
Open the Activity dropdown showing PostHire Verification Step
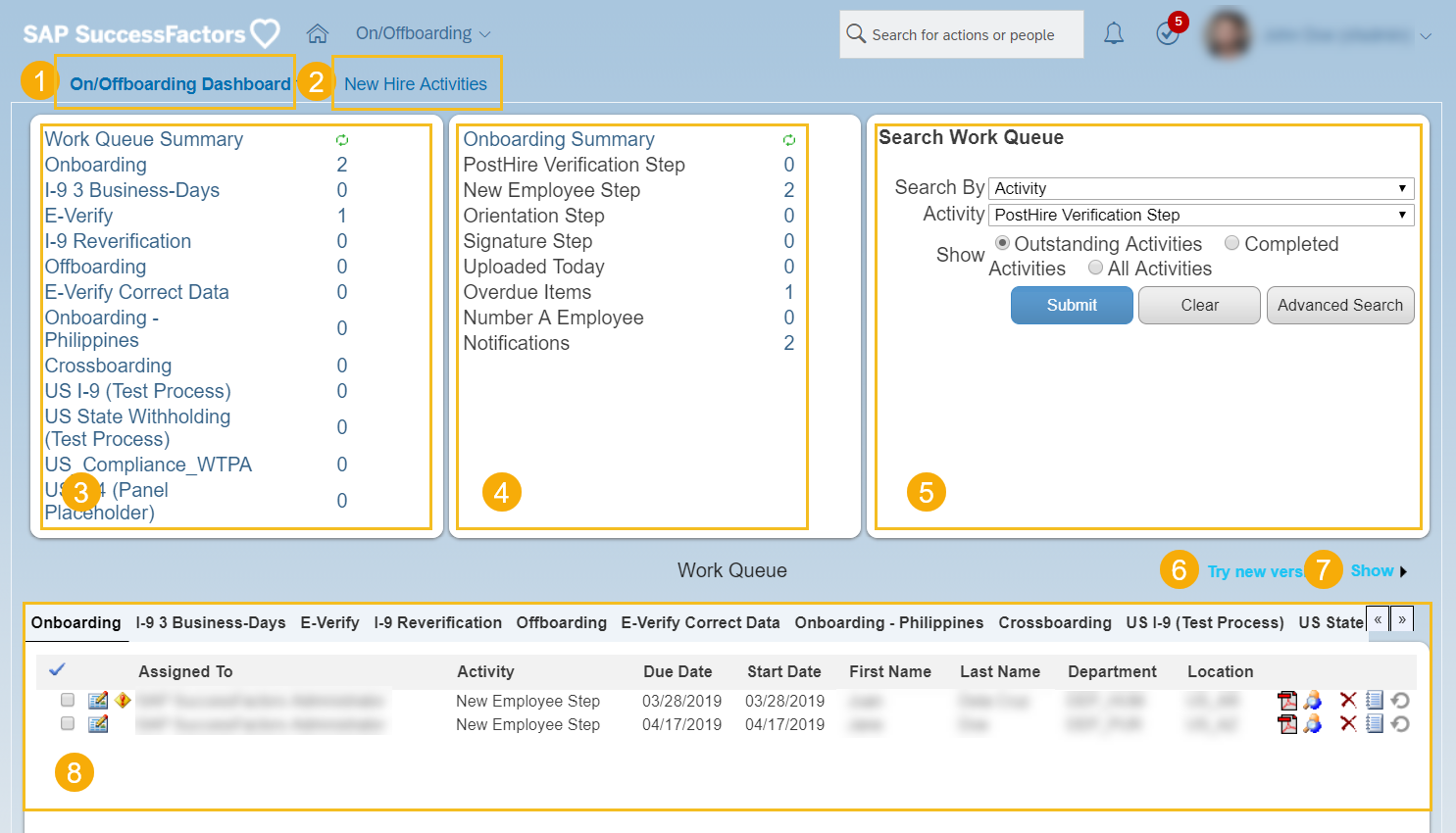[1201, 215]
